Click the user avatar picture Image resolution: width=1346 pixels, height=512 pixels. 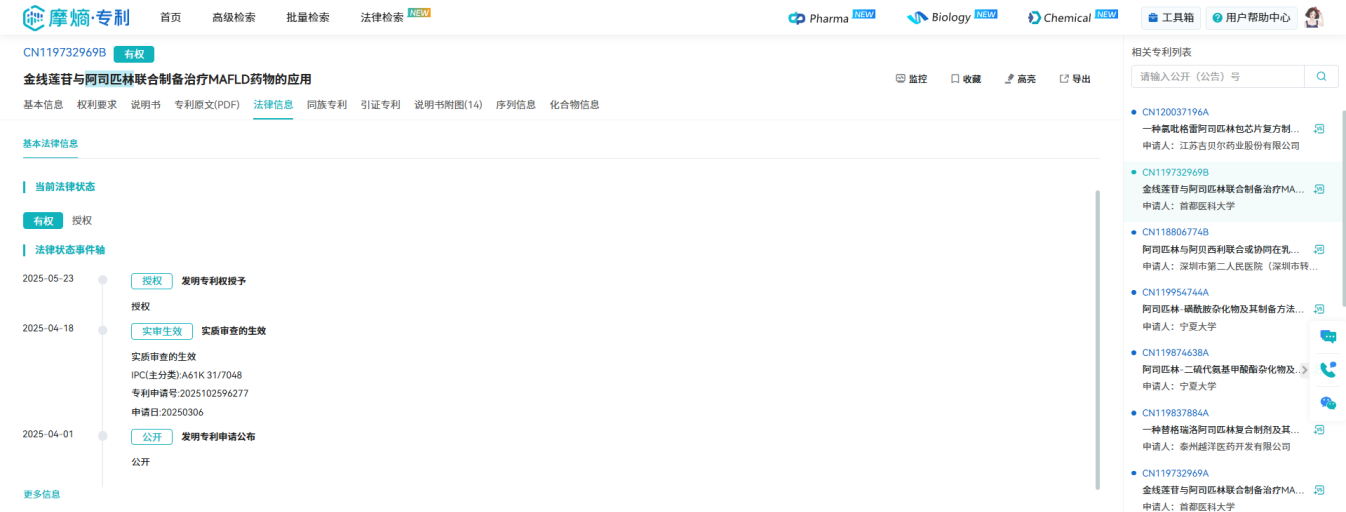pyautogui.click(x=1313, y=17)
